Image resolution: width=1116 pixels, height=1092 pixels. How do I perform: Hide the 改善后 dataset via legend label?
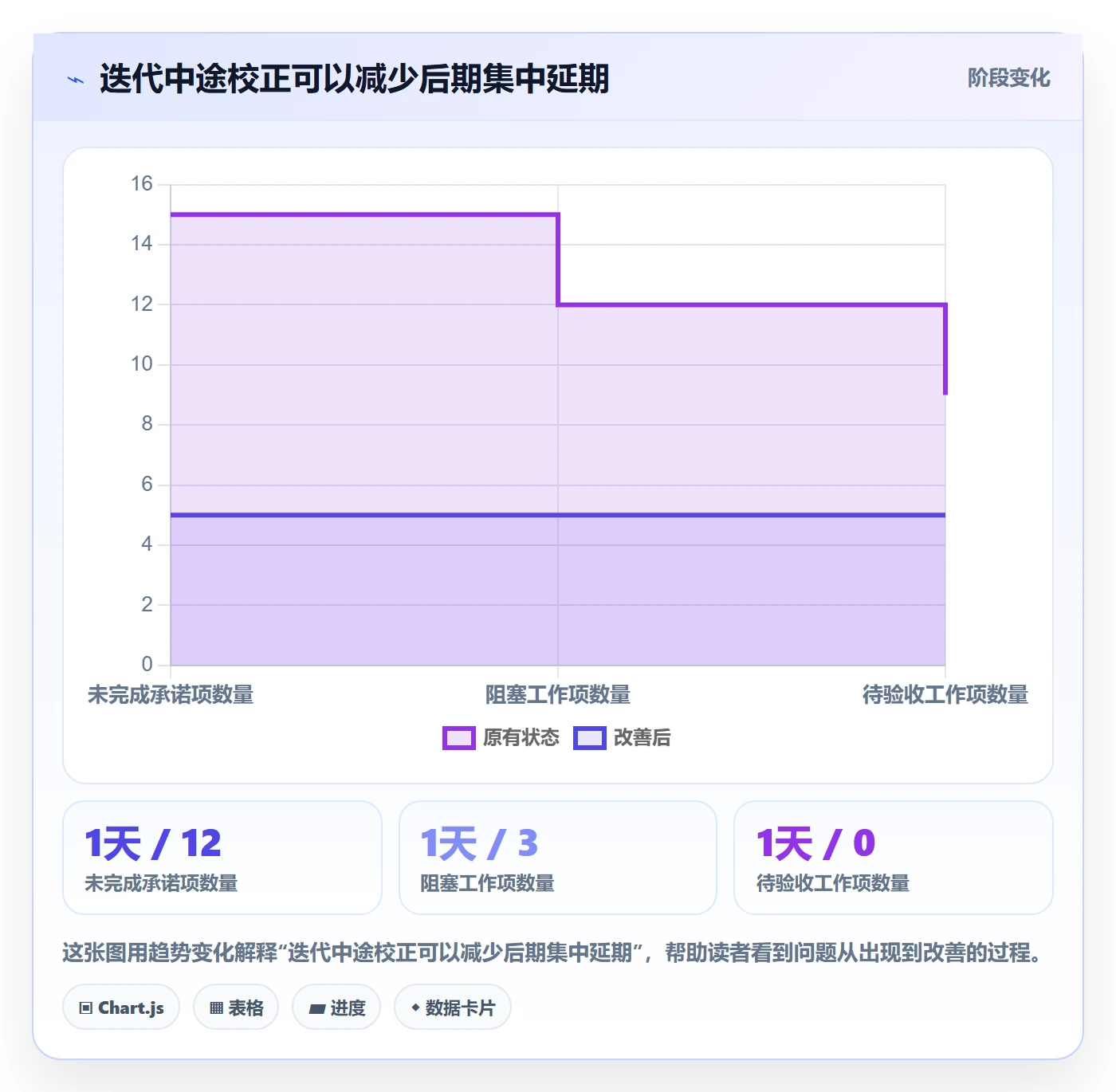[642, 738]
